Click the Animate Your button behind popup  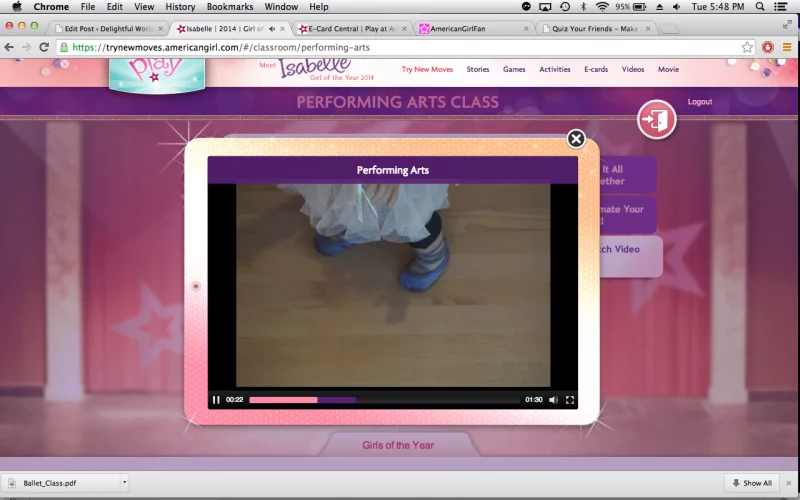click(628, 215)
